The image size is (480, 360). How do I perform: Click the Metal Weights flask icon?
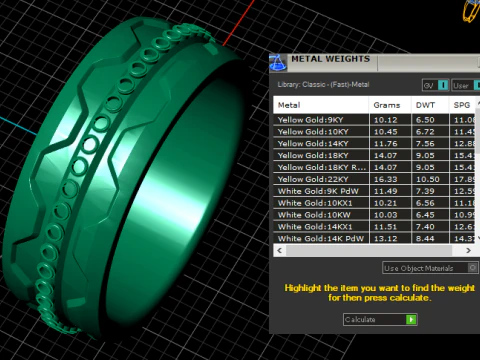(278, 63)
